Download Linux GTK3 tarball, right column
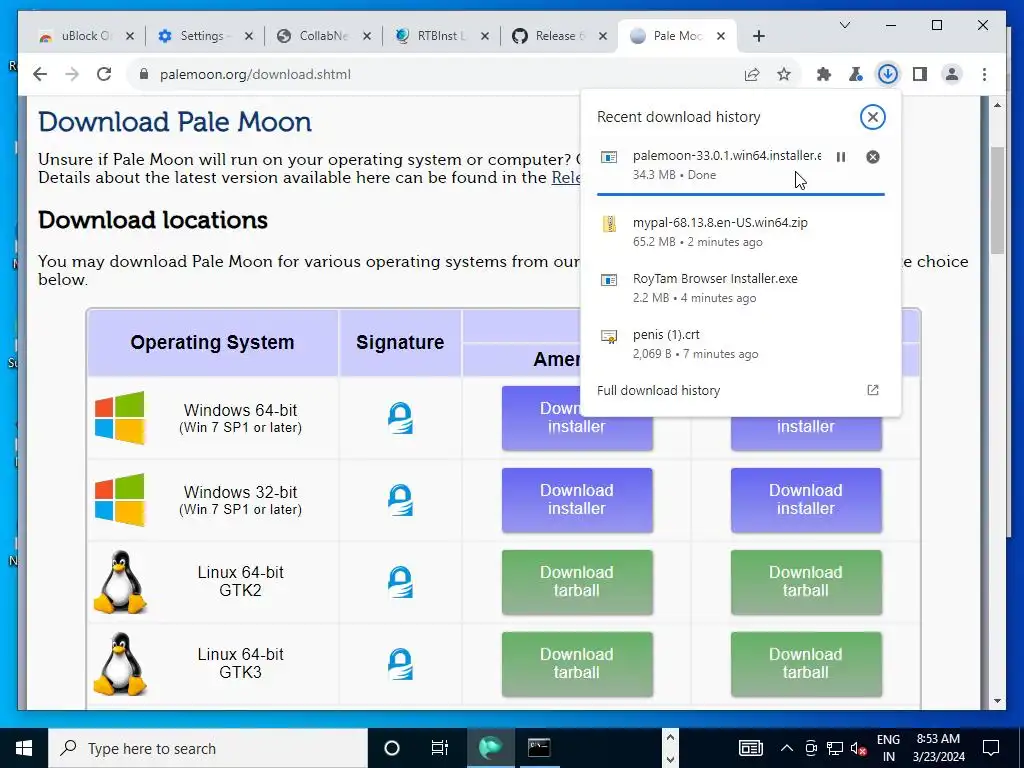 (806, 664)
